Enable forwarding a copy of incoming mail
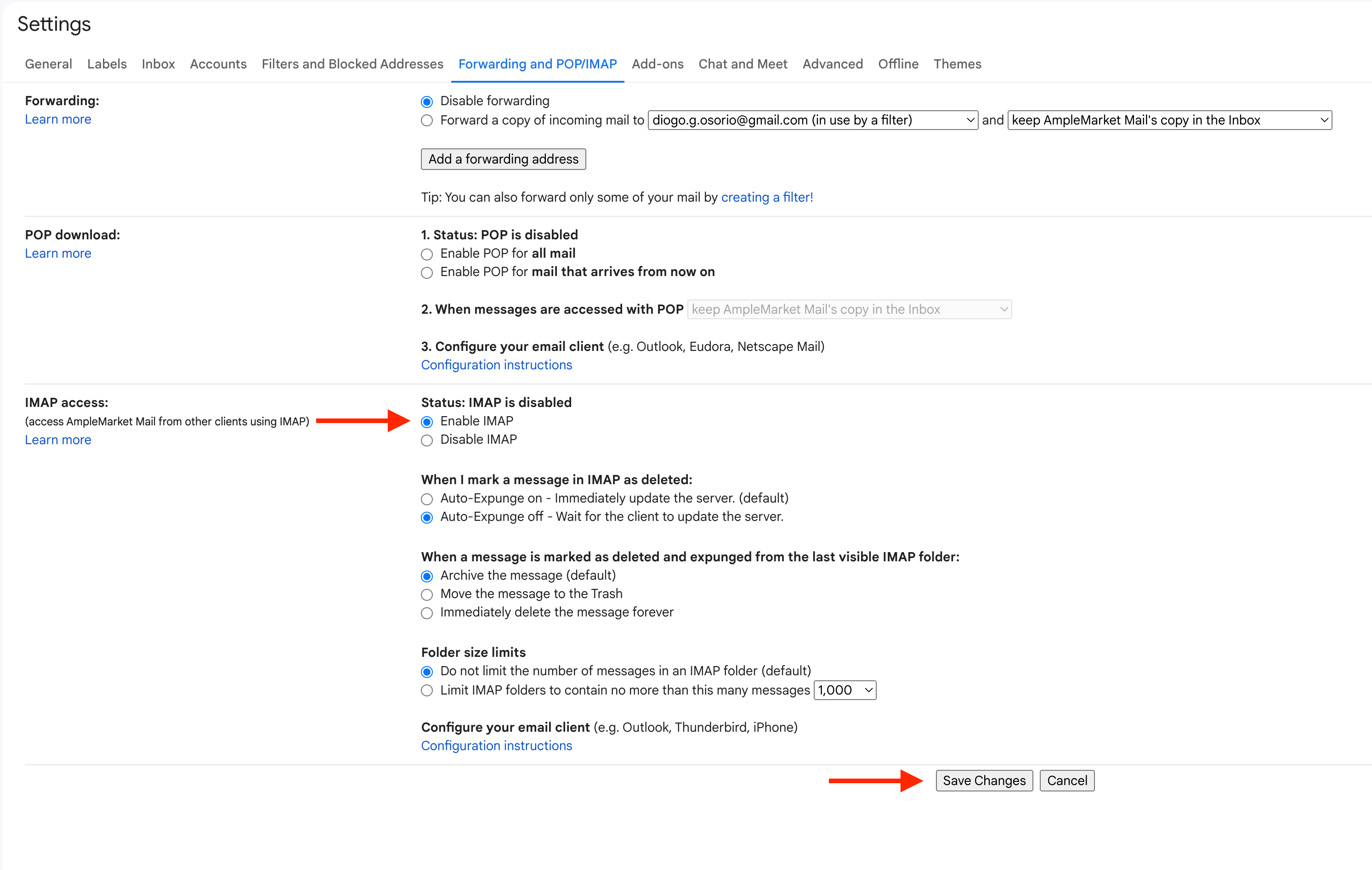 [x=427, y=120]
